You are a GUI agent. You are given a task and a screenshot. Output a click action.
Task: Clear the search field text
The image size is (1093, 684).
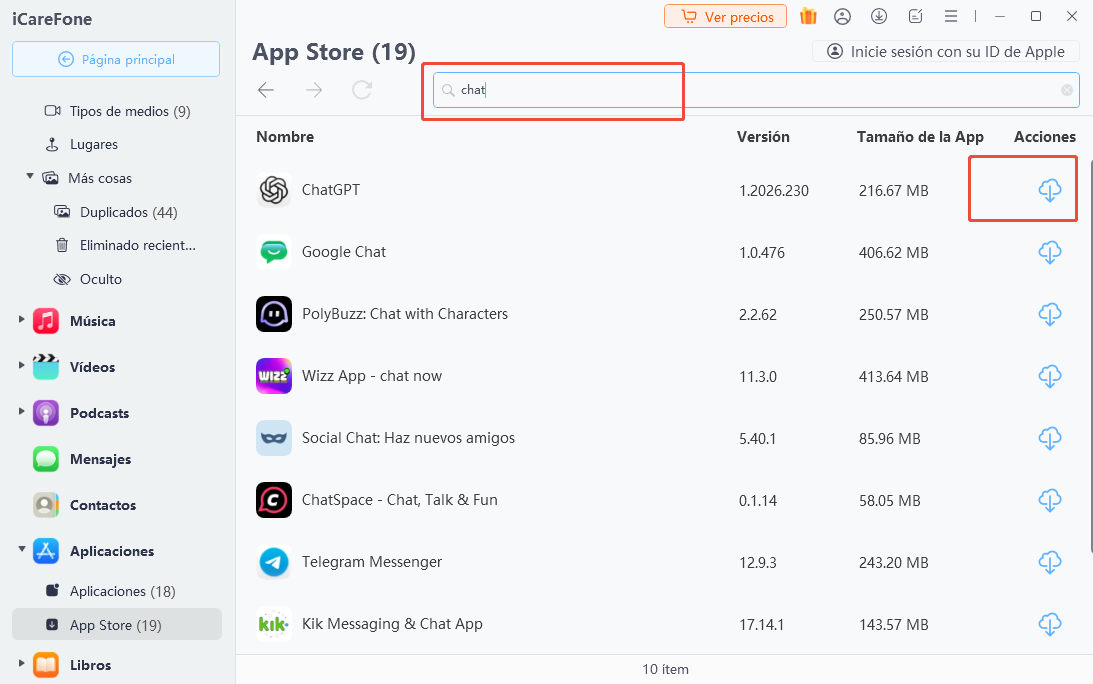pos(1067,90)
